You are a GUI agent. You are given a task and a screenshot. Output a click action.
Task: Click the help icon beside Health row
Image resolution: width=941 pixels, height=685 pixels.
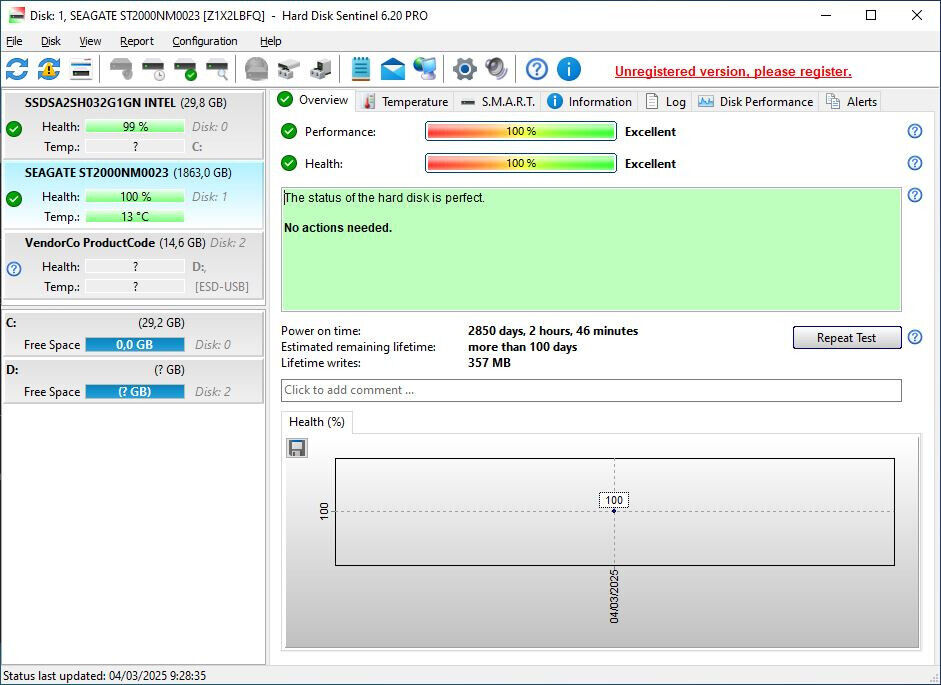coord(915,163)
